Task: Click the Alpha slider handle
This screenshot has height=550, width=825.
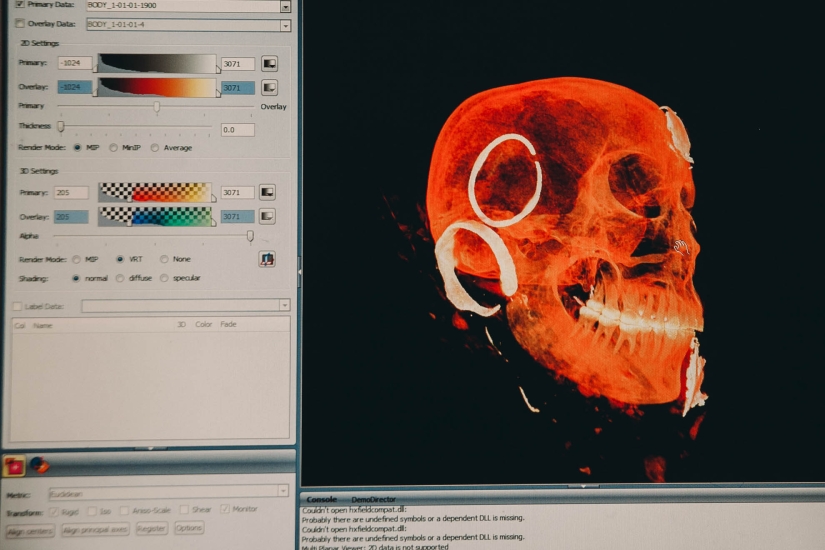Action: point(250,237)
